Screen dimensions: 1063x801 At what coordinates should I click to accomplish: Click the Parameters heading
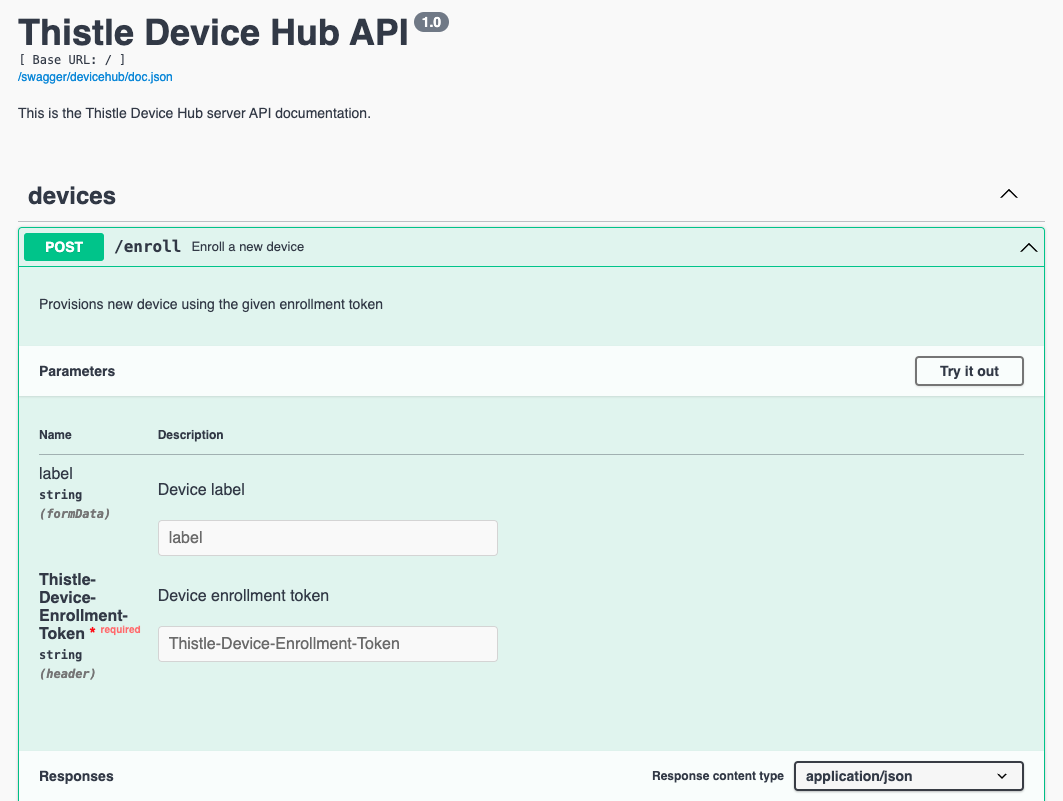pos(77,371)
